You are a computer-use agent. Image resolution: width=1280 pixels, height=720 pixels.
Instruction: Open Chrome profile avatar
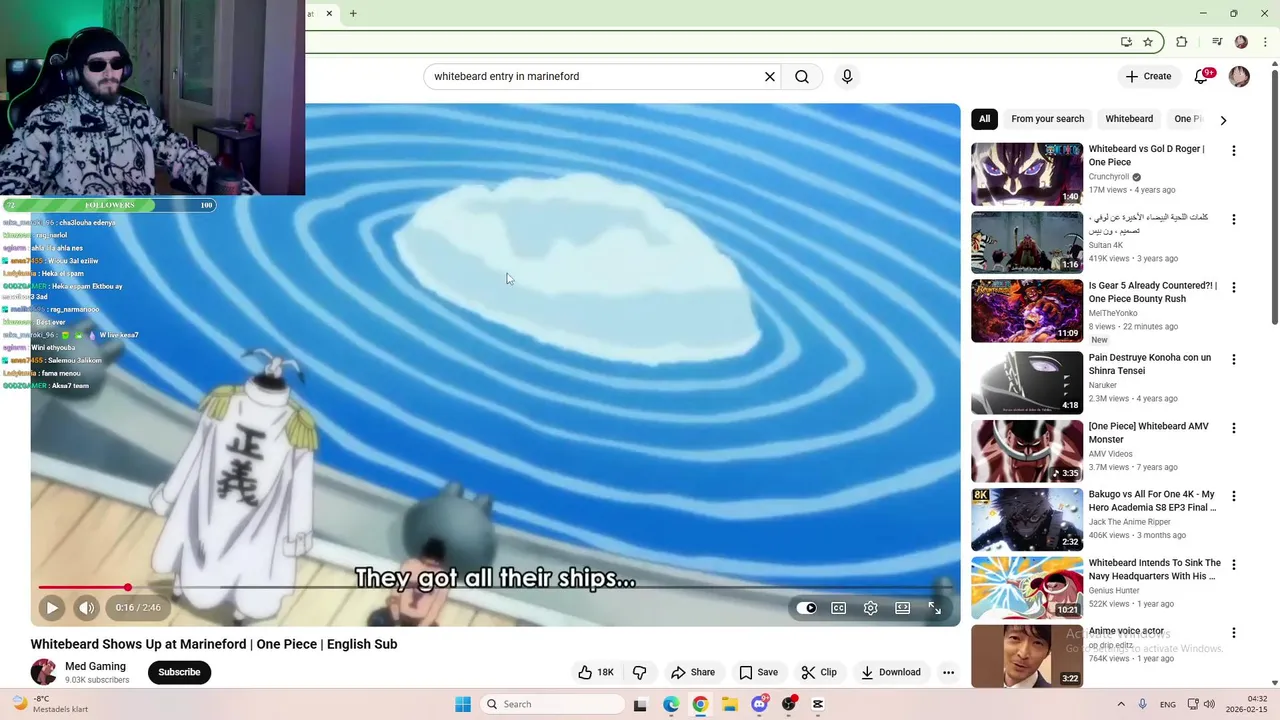click(1241, 42)
